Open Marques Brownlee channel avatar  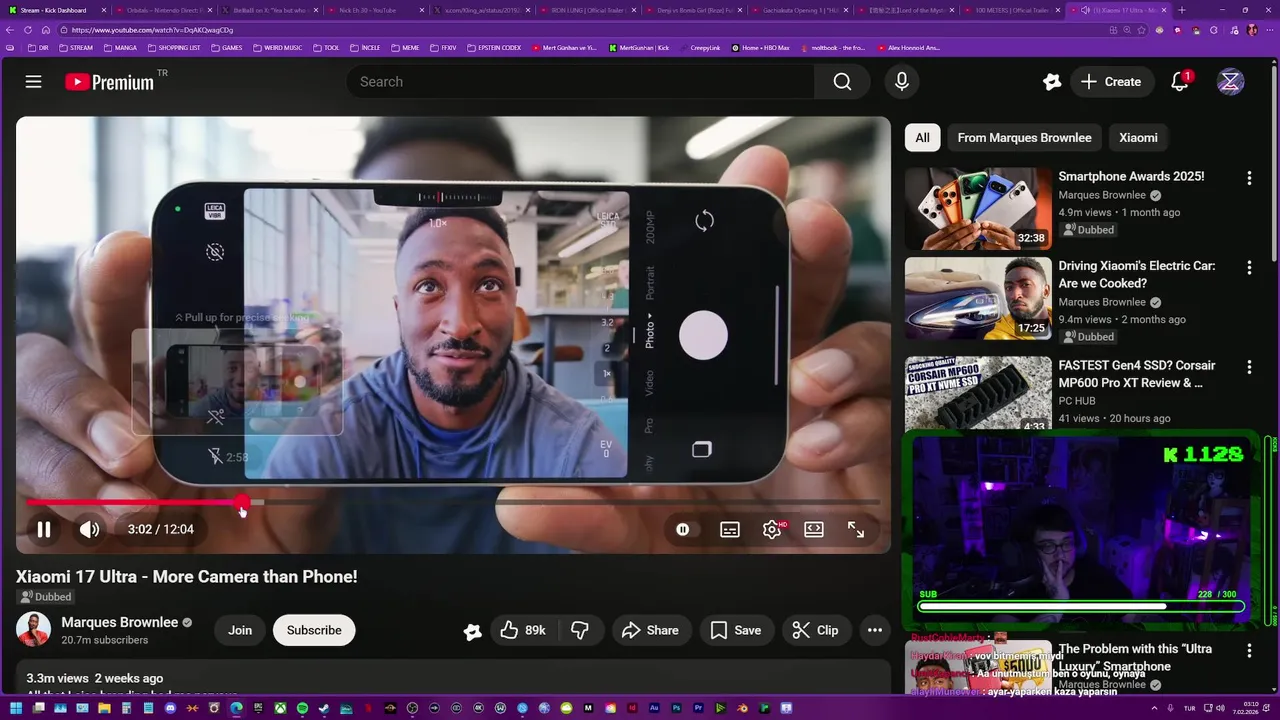coord(33,630)
